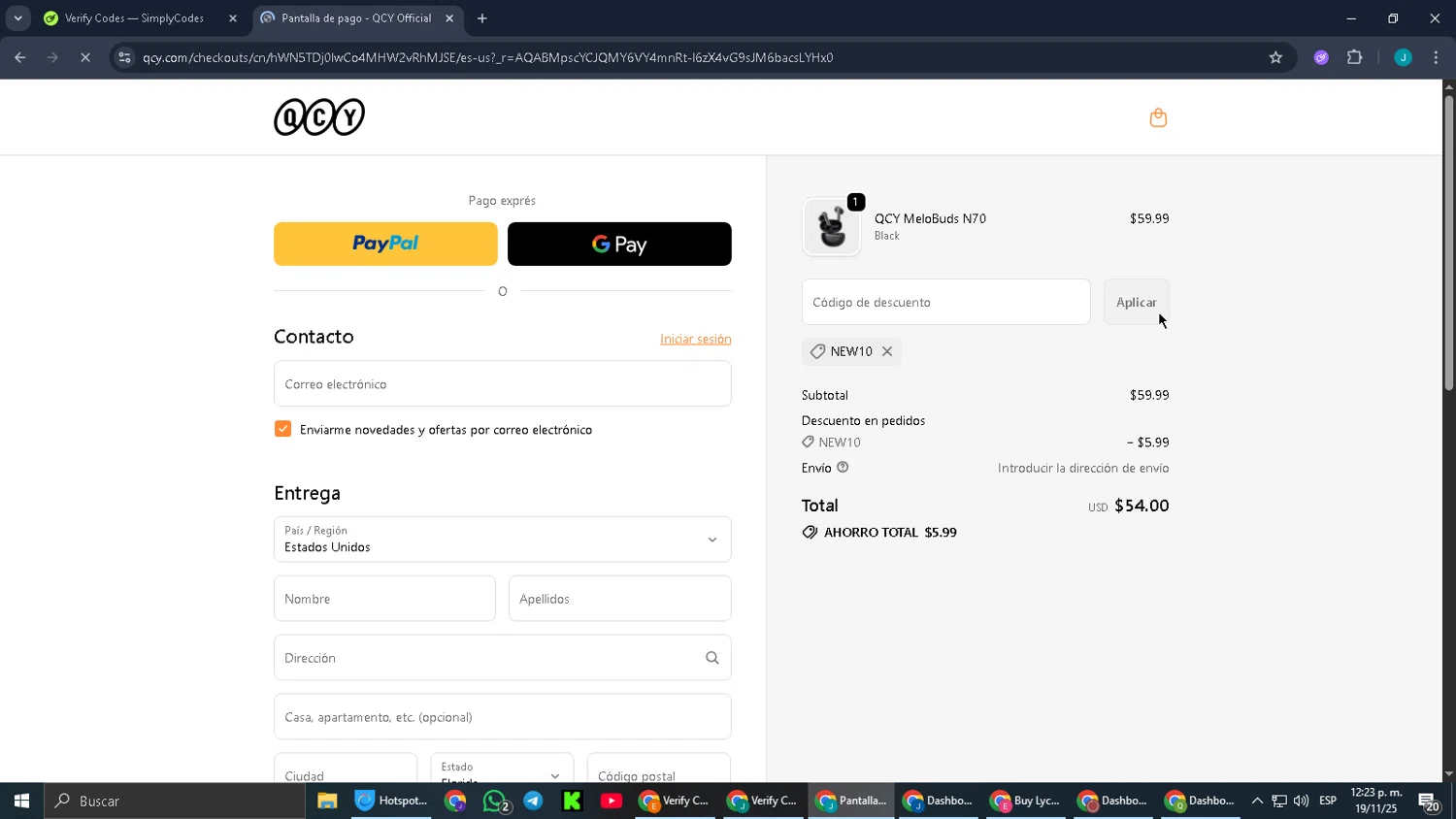
Task: Open the network icon in system tray
Action: 1279,801
